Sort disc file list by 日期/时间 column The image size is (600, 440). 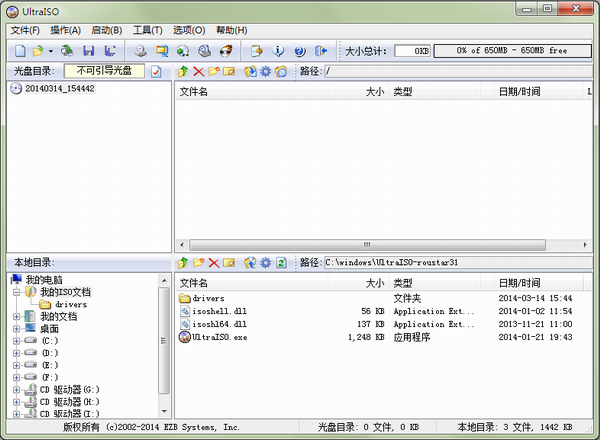pyautogui.click(x=538, y=92)
